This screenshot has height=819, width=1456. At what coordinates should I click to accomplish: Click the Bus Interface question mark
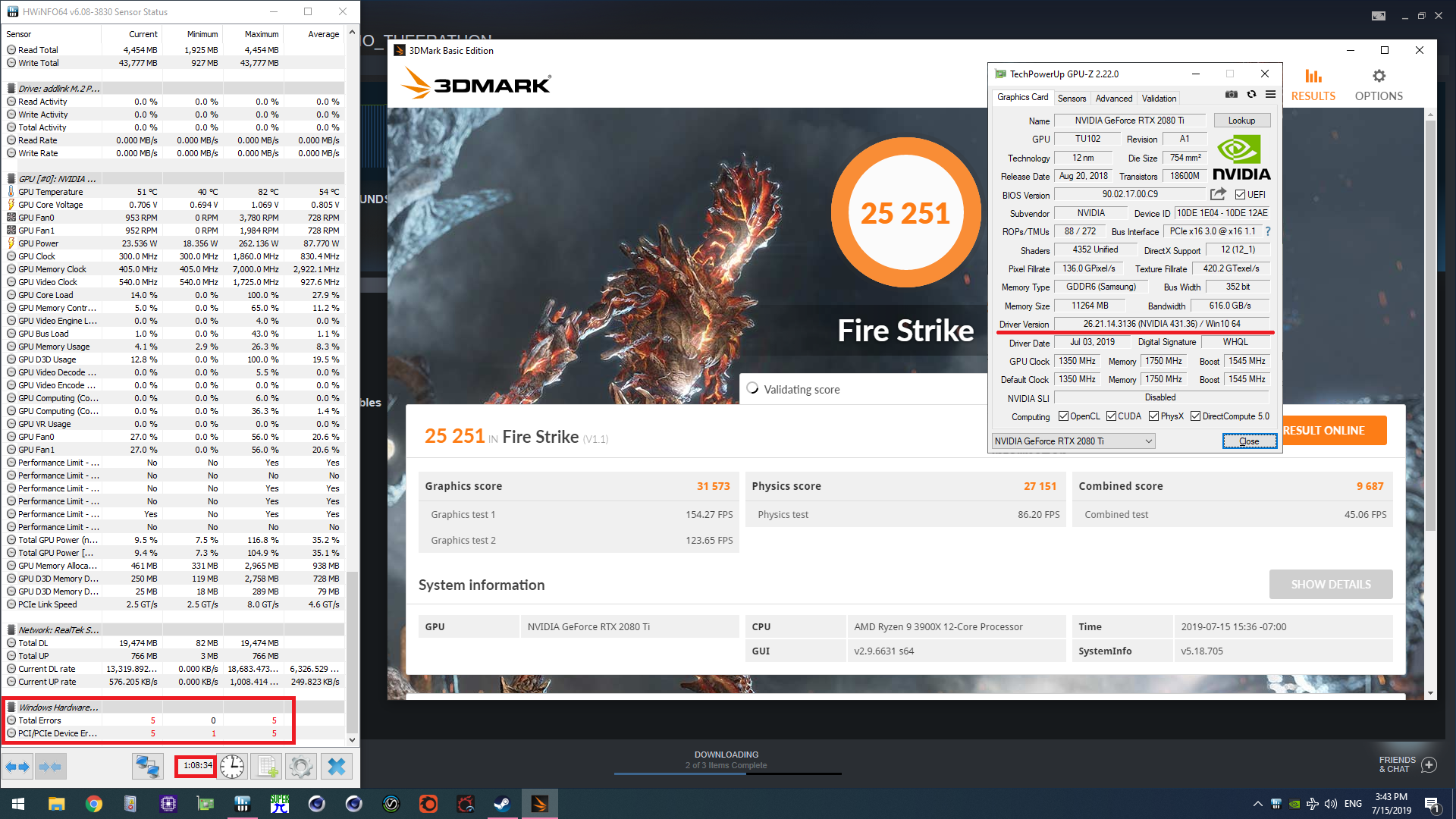(x=1267, y=231)
